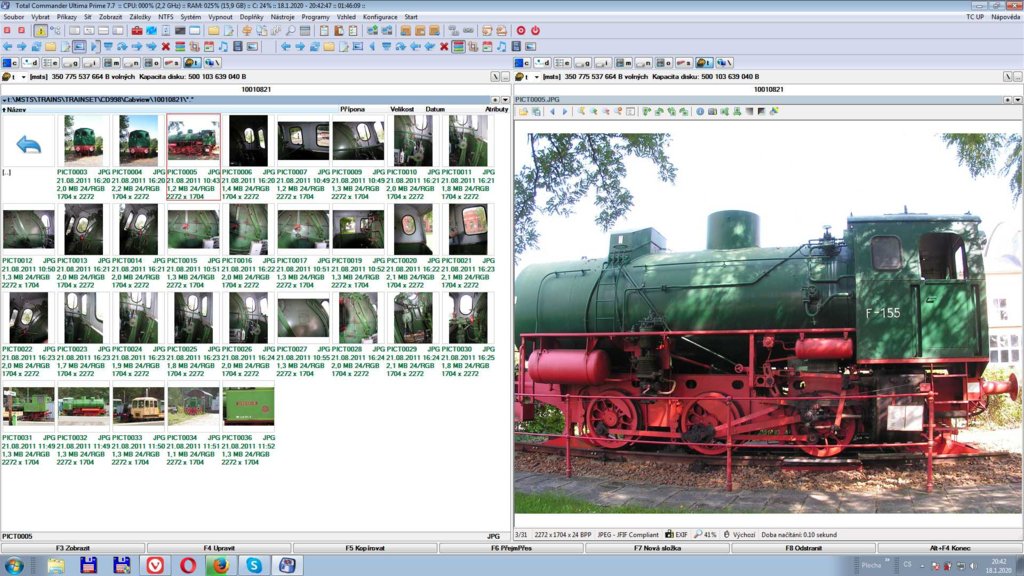Viewport: 1024px width, 576px height.
Task: Click the magnifier search icon in top toolbar
Action: coord(290,31)
